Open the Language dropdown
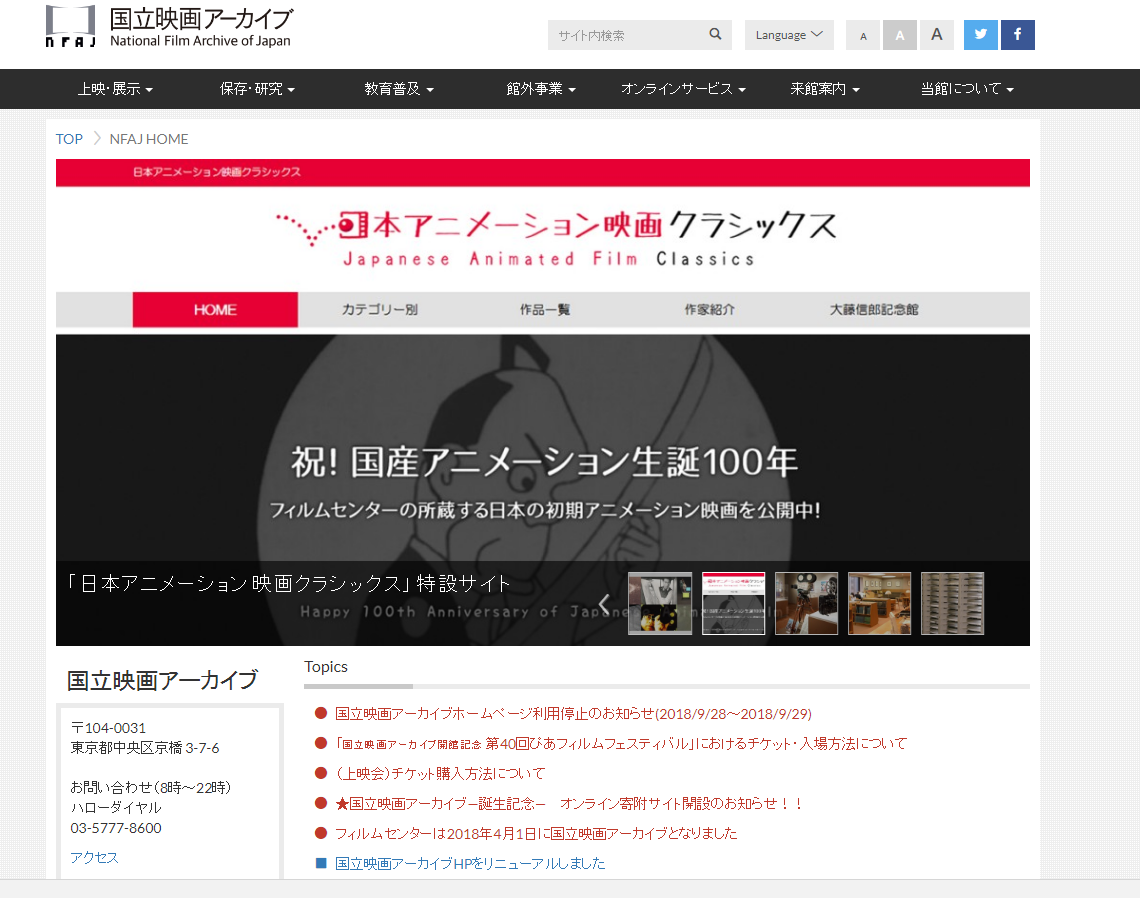Screen dimensions: 1140x898 pos(789,35)
